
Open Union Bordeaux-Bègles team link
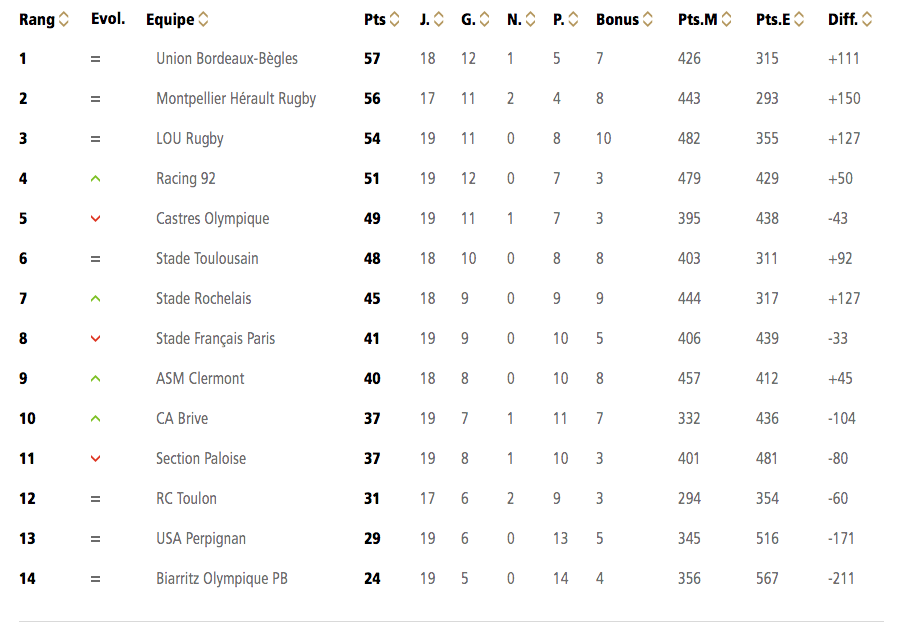coord(227,59)
